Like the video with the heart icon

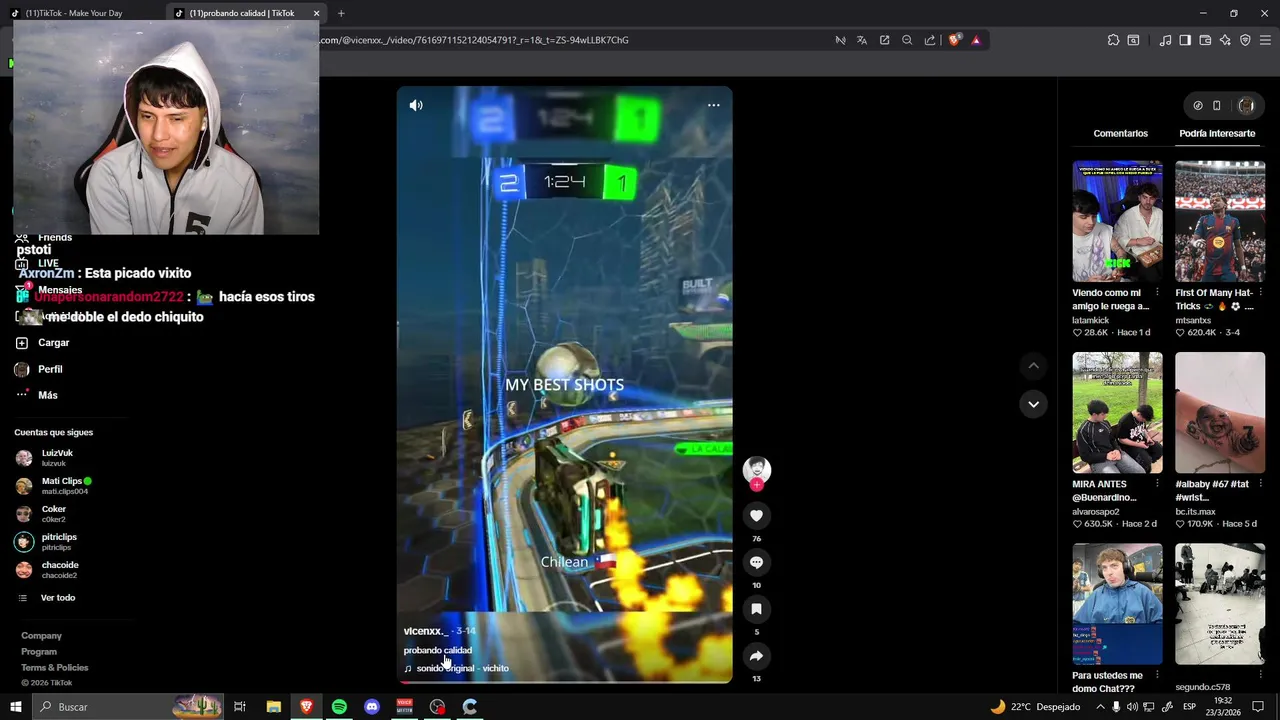(x=756, y=516)
